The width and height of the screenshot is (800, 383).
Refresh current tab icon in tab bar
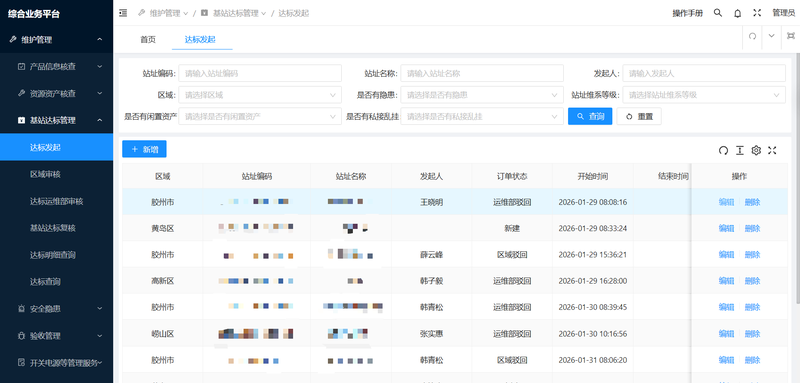pos(752,36)
